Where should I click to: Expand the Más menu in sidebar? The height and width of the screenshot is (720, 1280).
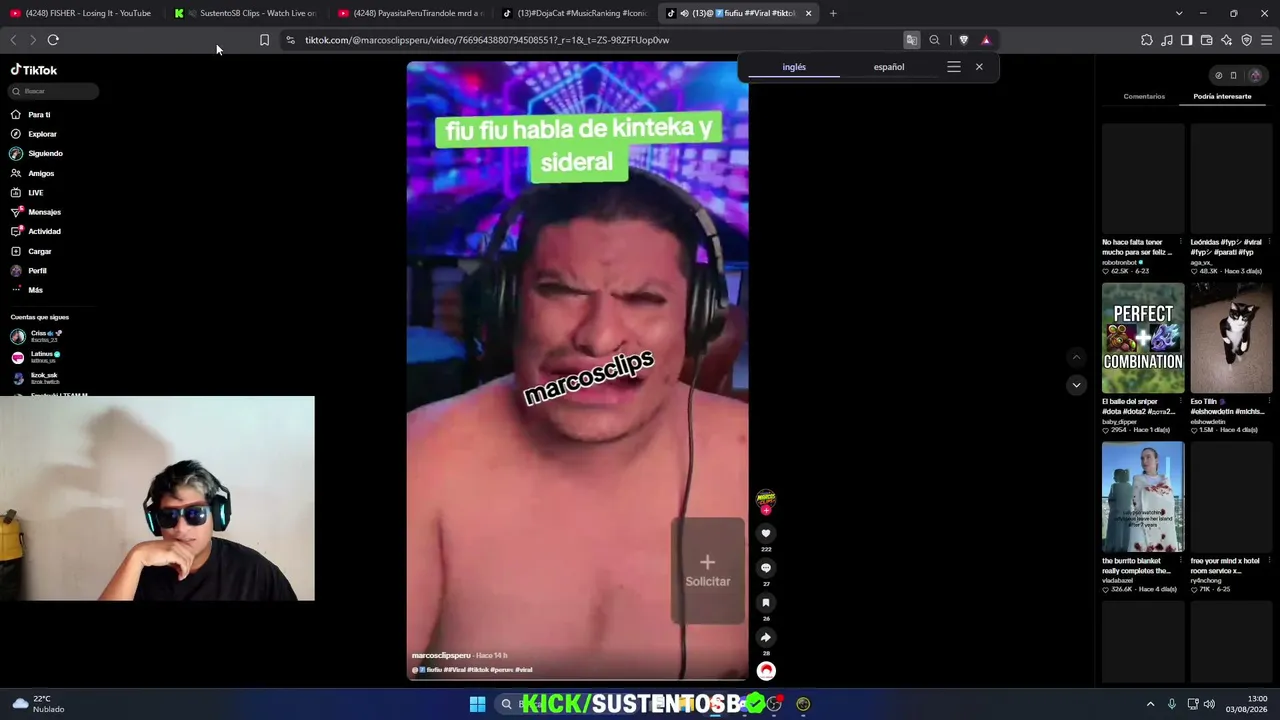click(27, 290)
